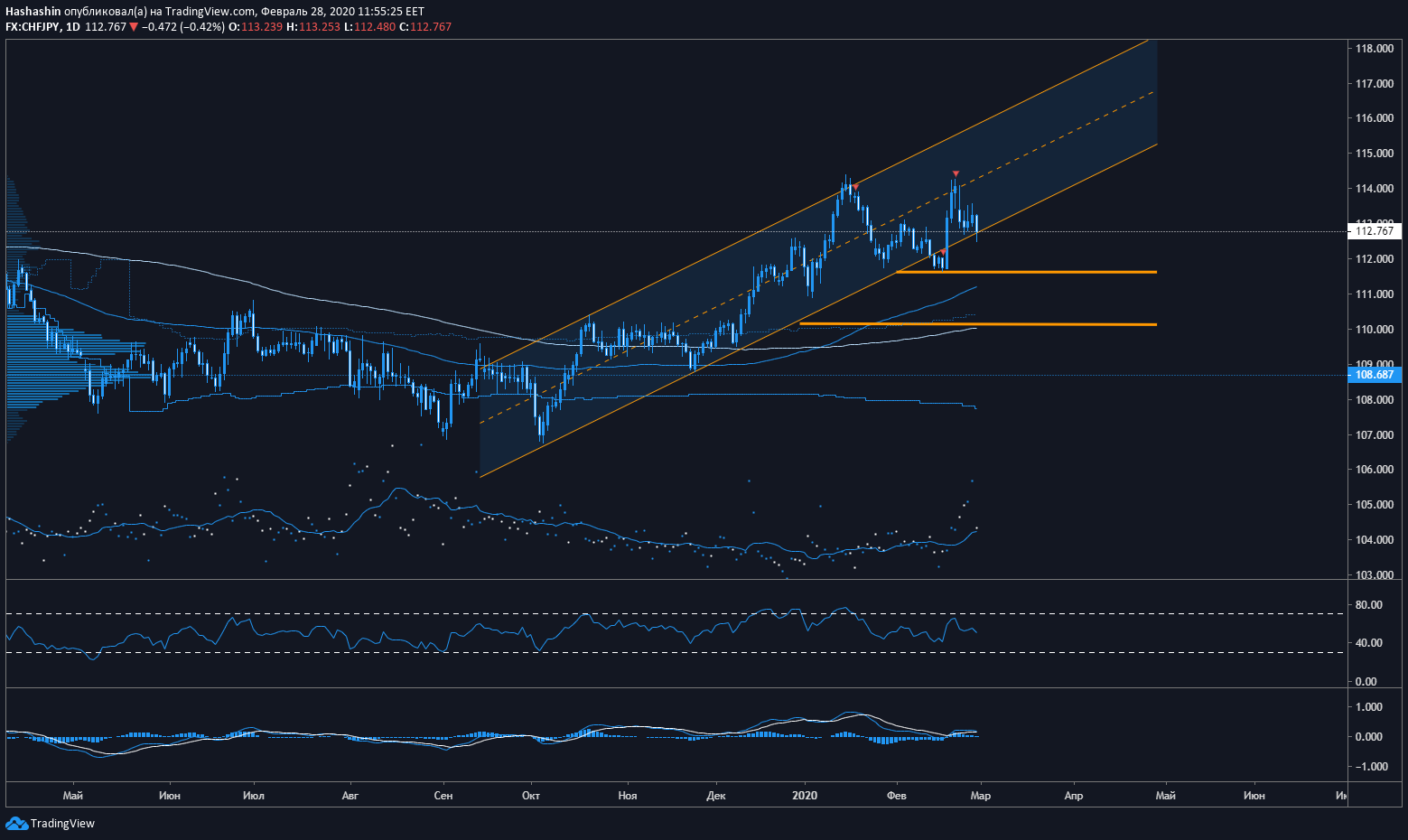The height and width of the screenshot is (840, 1408).
Task: Select the upper orange horizontal support line
Action: pyautogui.click(x=1026, y=271)
